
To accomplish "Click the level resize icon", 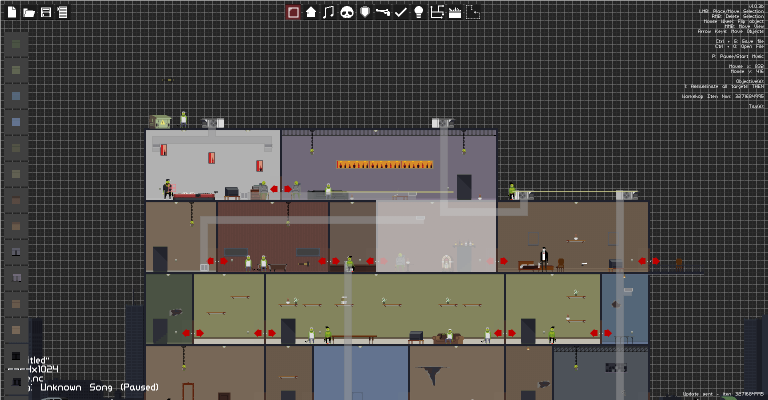I will point(436,12).
